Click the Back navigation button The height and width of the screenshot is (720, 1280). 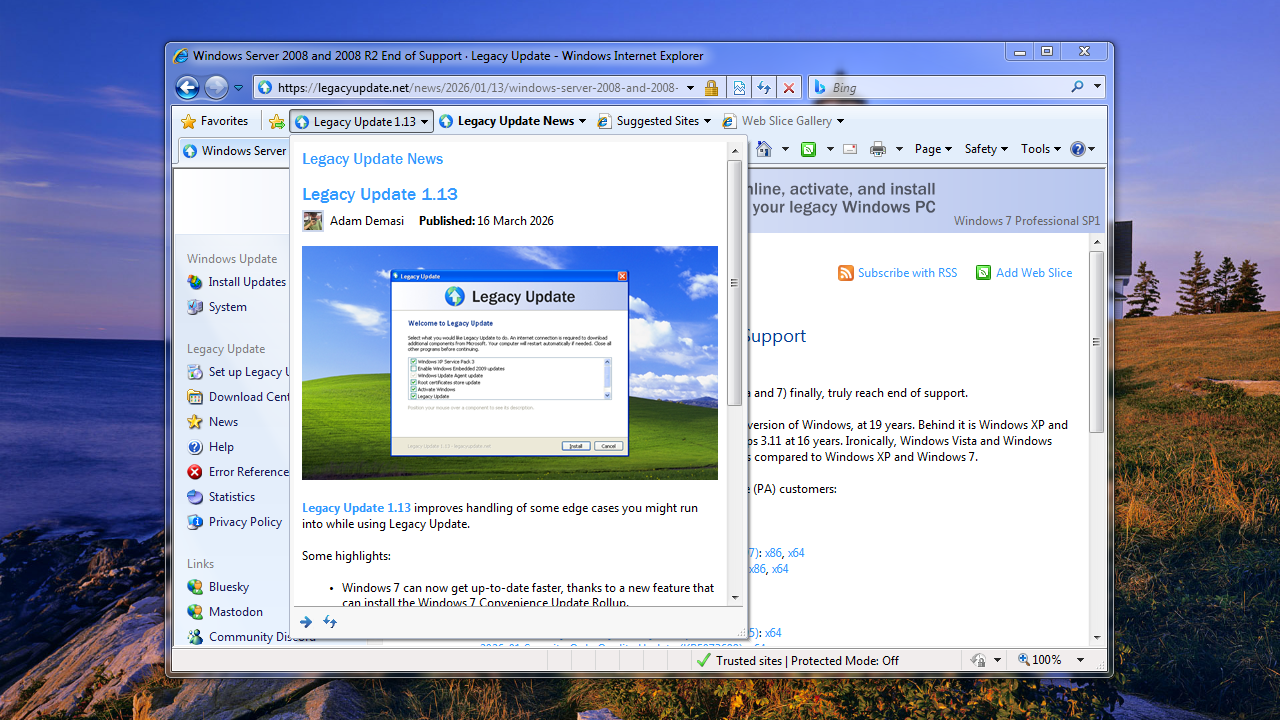187,88
